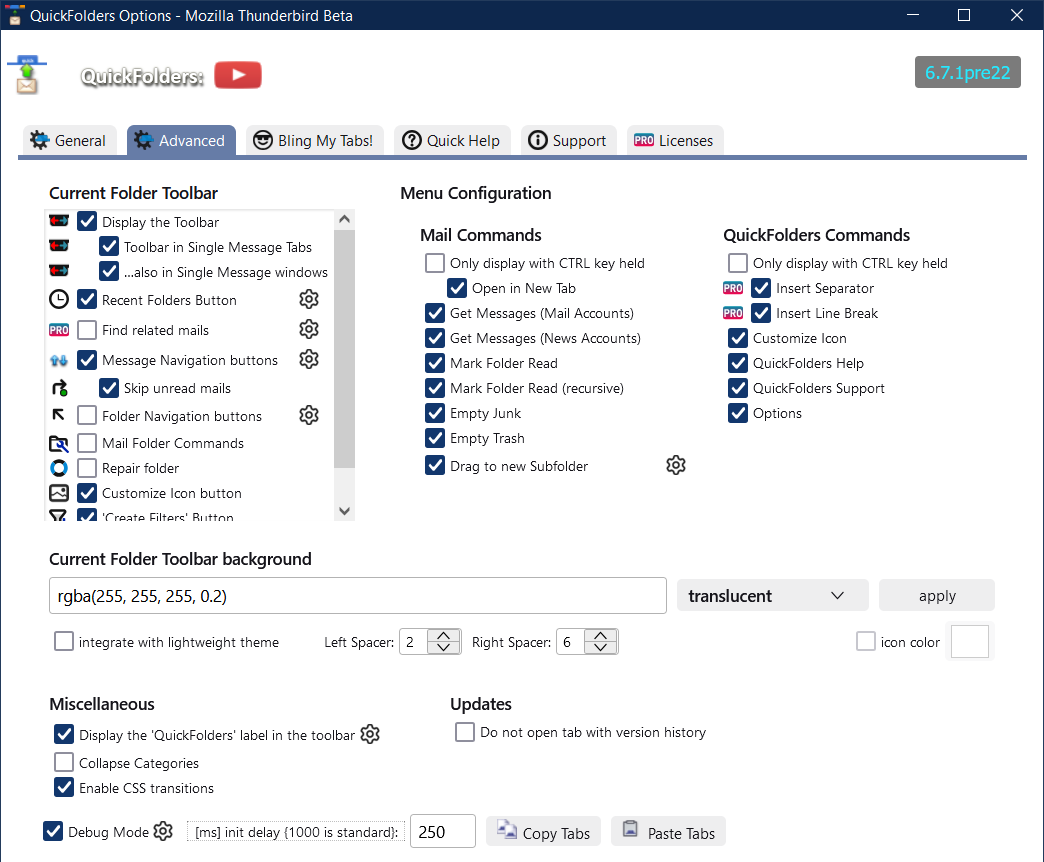Click the YouTube video icon beside QuickFolders

click(238, 75)
